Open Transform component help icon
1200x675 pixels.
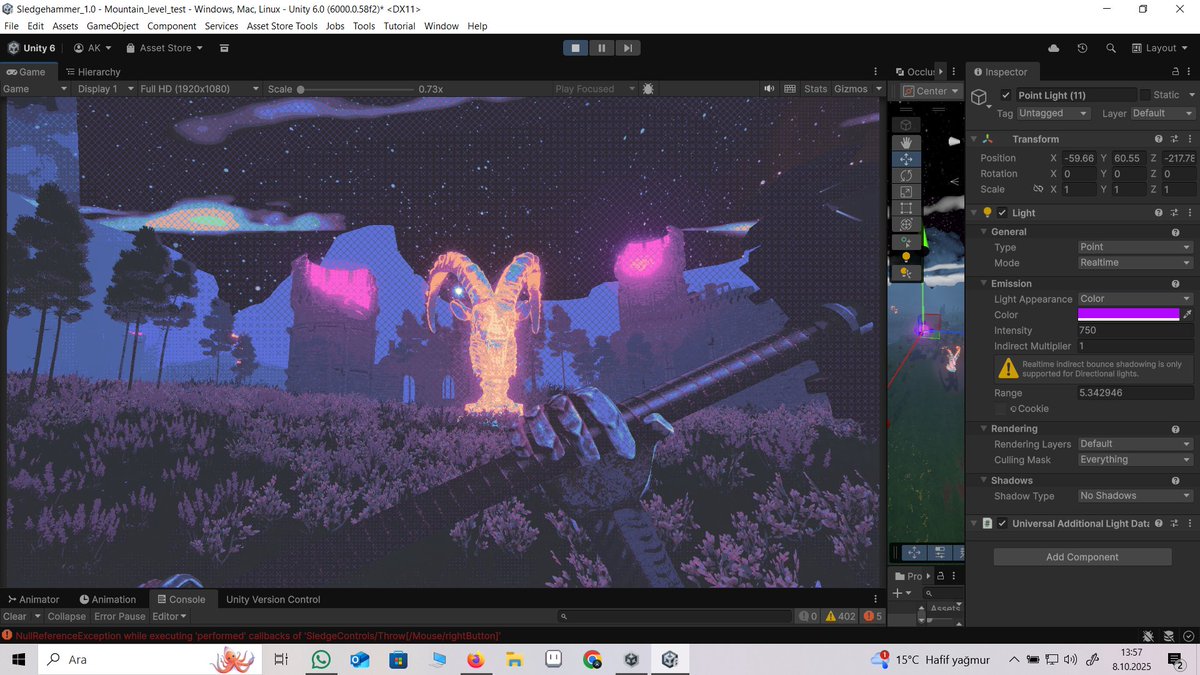point(1158,139)
